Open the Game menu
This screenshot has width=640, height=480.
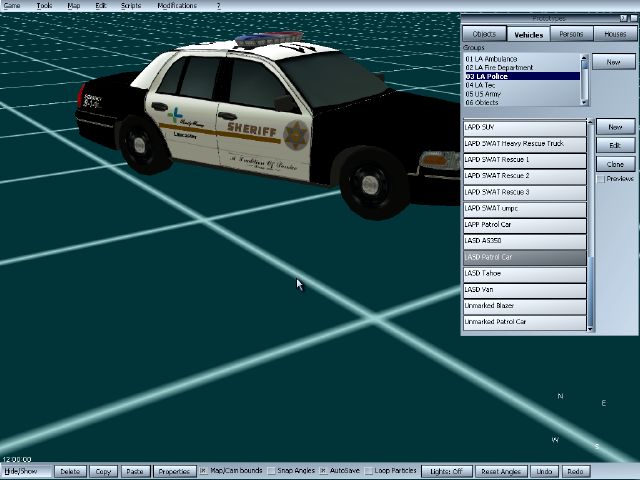coord(12,6)
